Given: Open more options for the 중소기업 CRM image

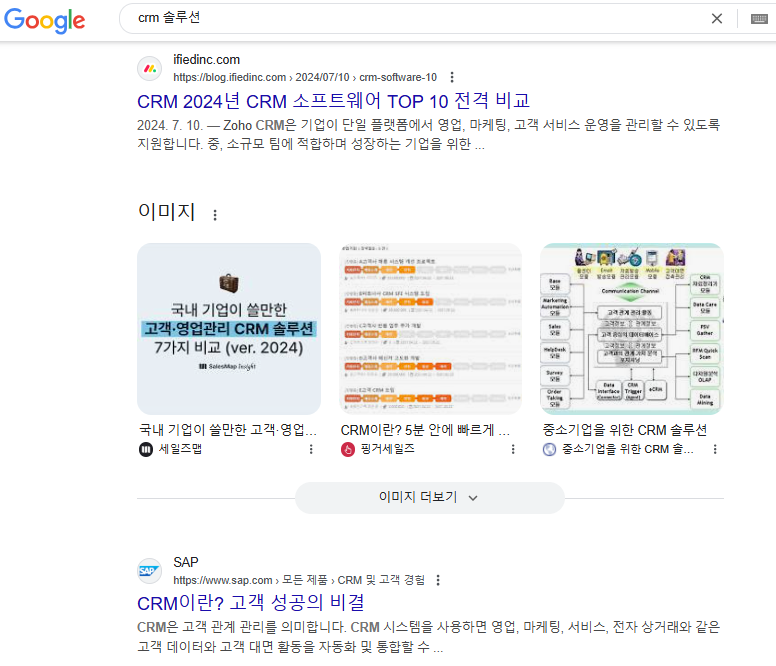Looking at the screenshot, I should click(x=715, y=449).
